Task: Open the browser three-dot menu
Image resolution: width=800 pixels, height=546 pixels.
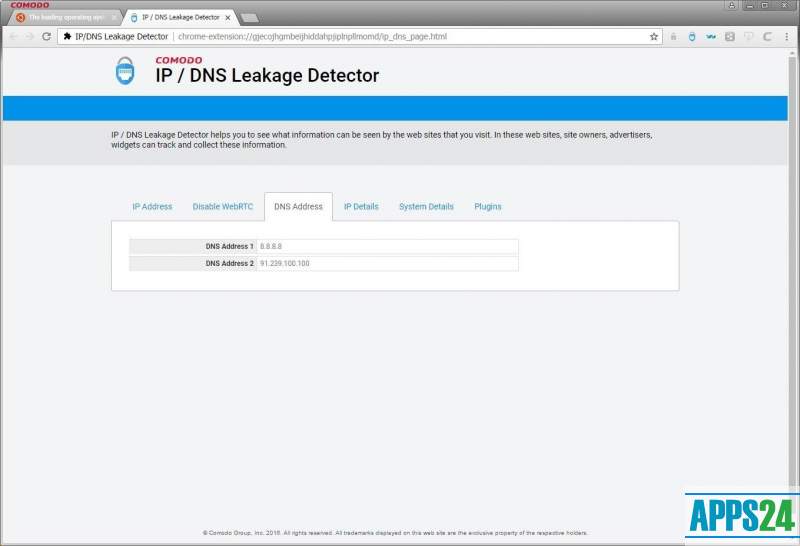Action: [787, 37]
